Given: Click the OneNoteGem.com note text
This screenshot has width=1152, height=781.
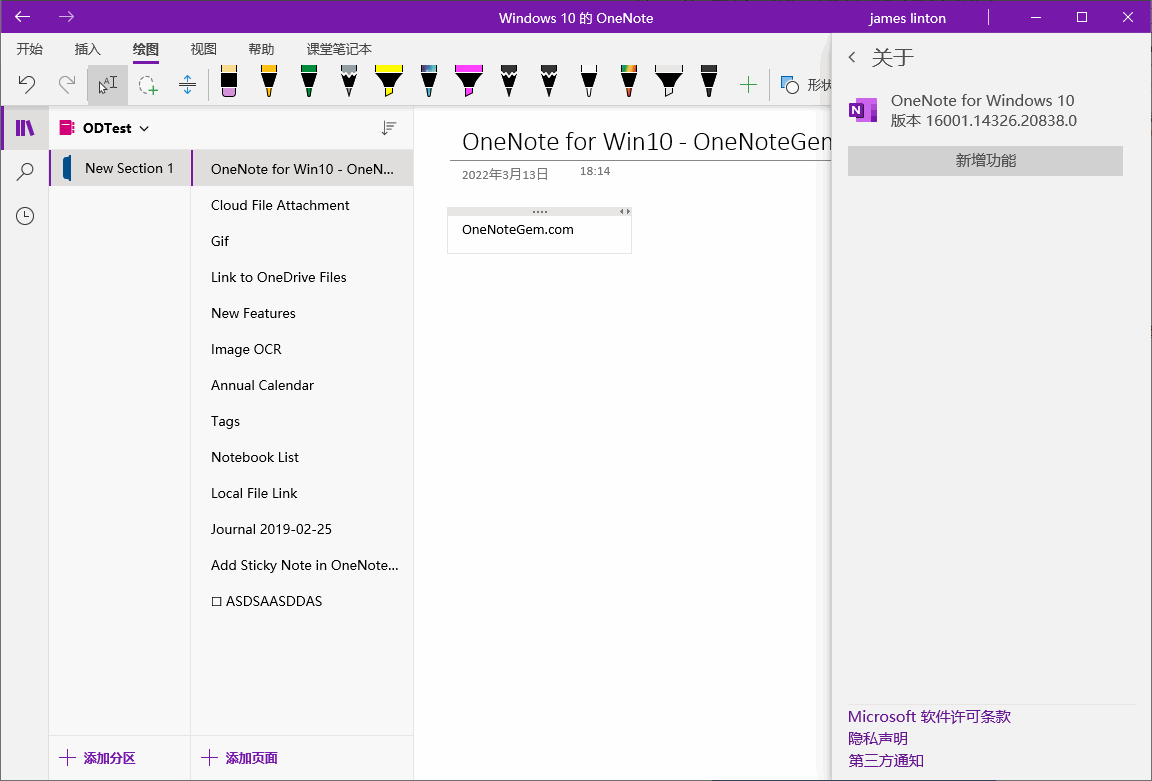Looking at the screenshot, I should click(517, 230).
